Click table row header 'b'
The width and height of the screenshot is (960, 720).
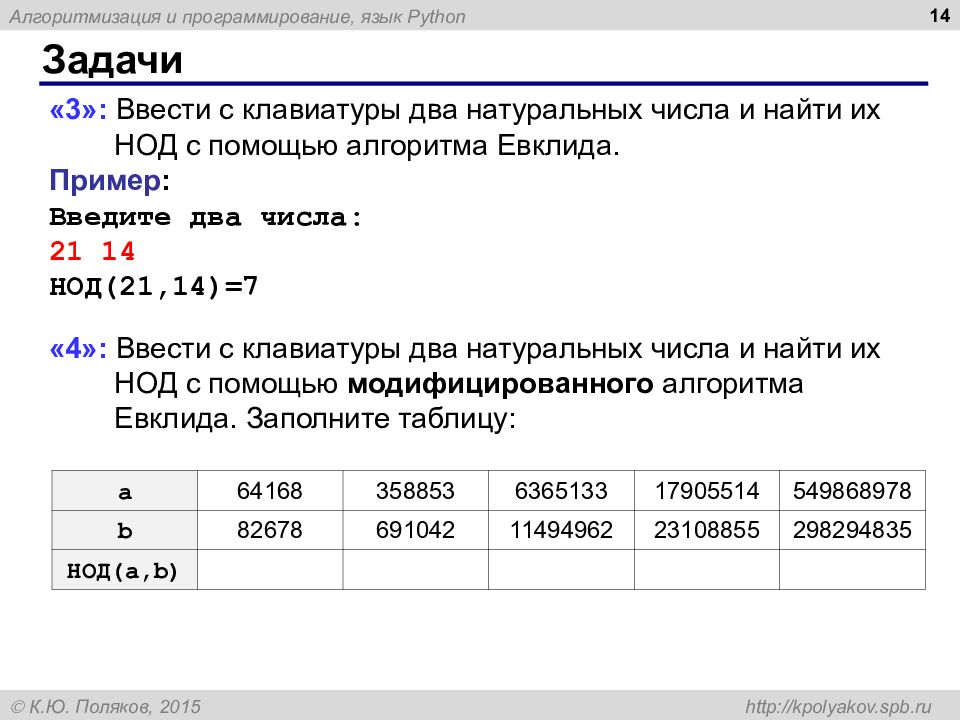coord(124,530)
